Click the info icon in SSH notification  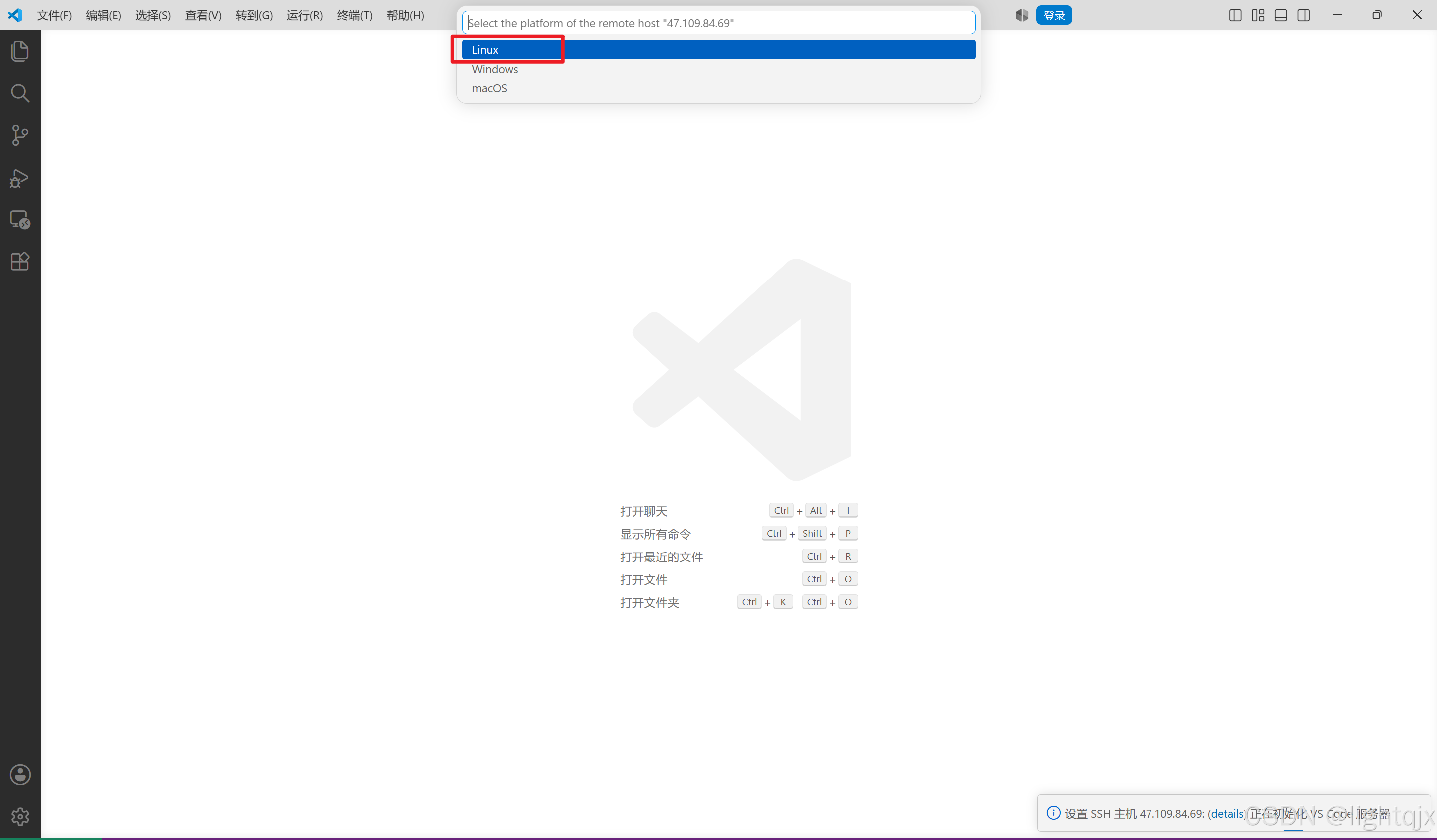[x=1053, y=813]
